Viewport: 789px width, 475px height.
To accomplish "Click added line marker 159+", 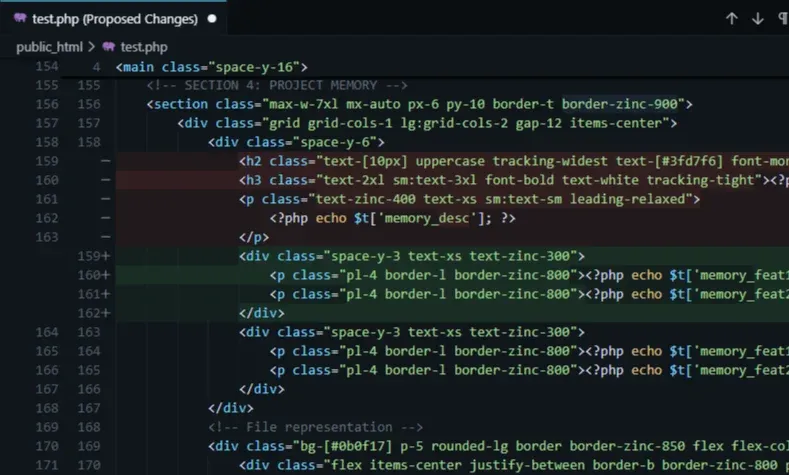I will tap(94, 256).
